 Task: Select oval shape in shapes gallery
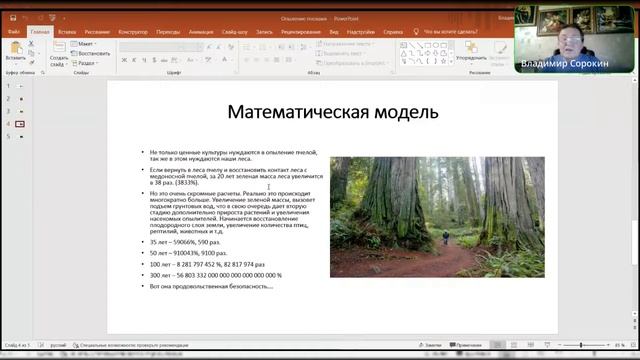[x=436, y=45]
